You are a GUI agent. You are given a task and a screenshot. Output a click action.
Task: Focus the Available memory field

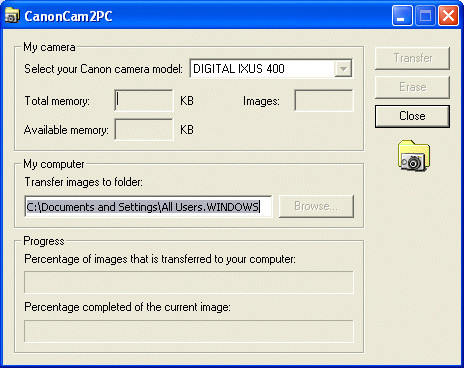point(144,129)
